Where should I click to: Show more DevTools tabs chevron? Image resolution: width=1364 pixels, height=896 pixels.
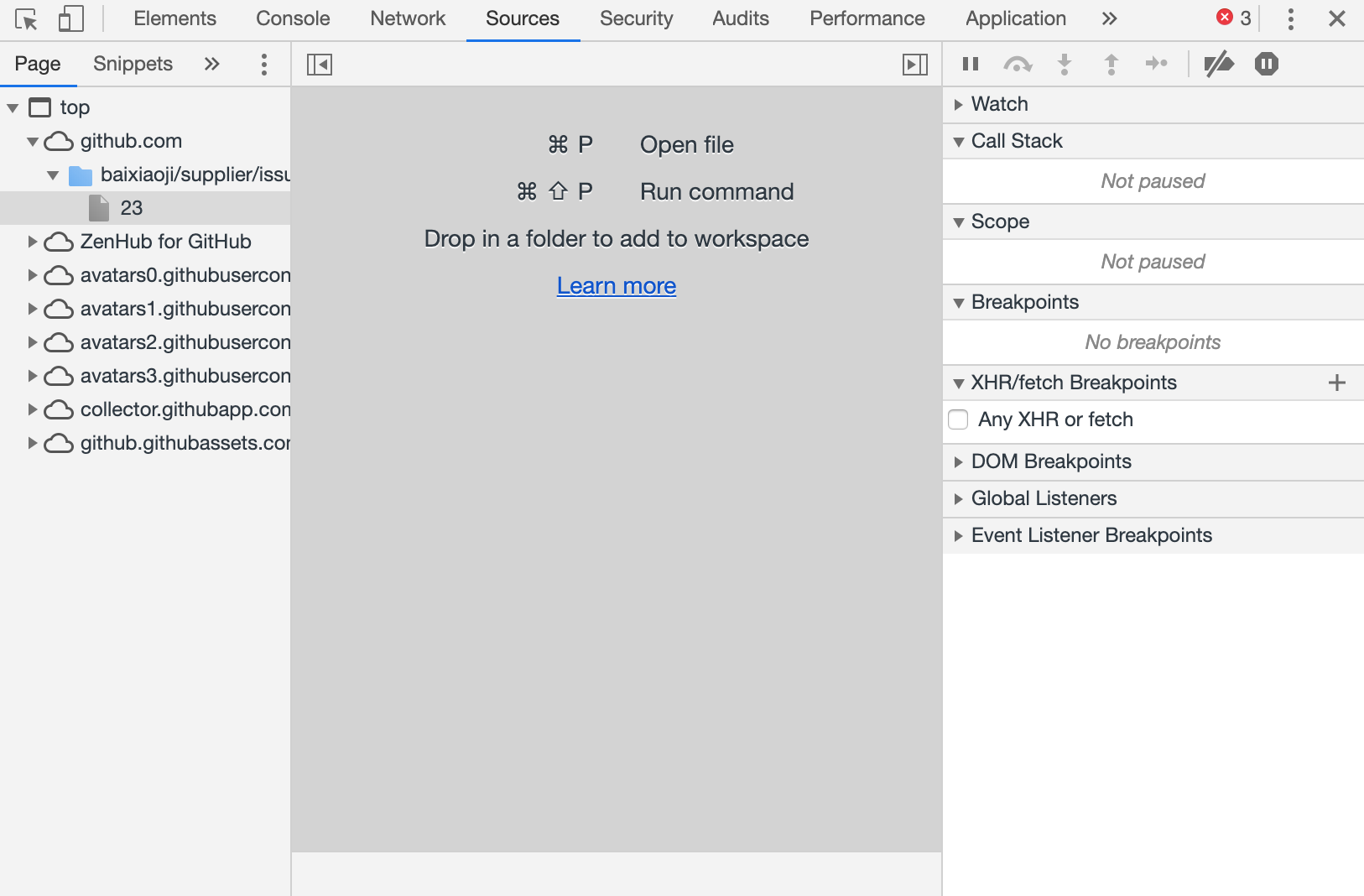point(1109,18)
